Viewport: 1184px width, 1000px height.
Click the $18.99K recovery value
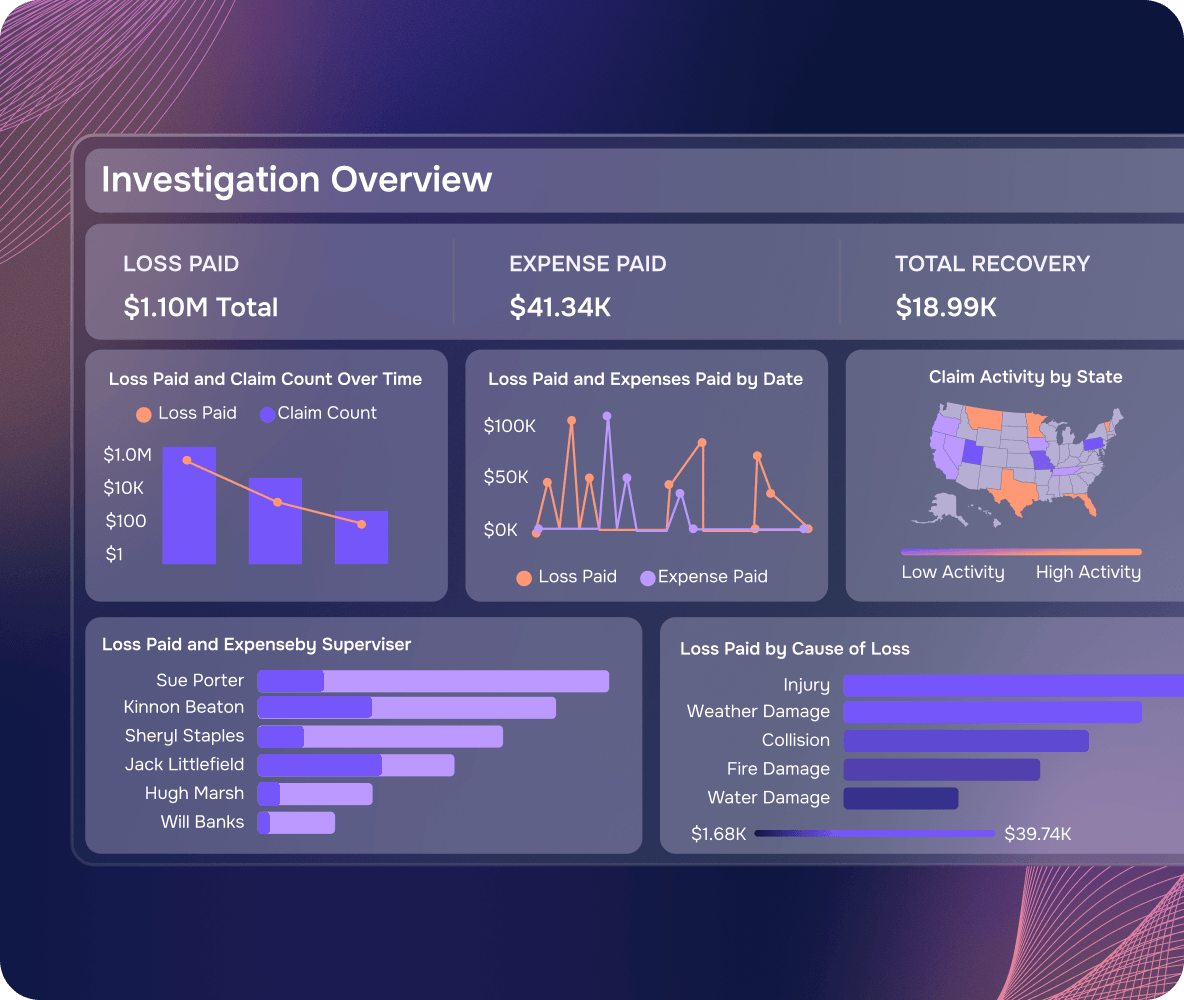pyautogui.click(x=946, y=307)
